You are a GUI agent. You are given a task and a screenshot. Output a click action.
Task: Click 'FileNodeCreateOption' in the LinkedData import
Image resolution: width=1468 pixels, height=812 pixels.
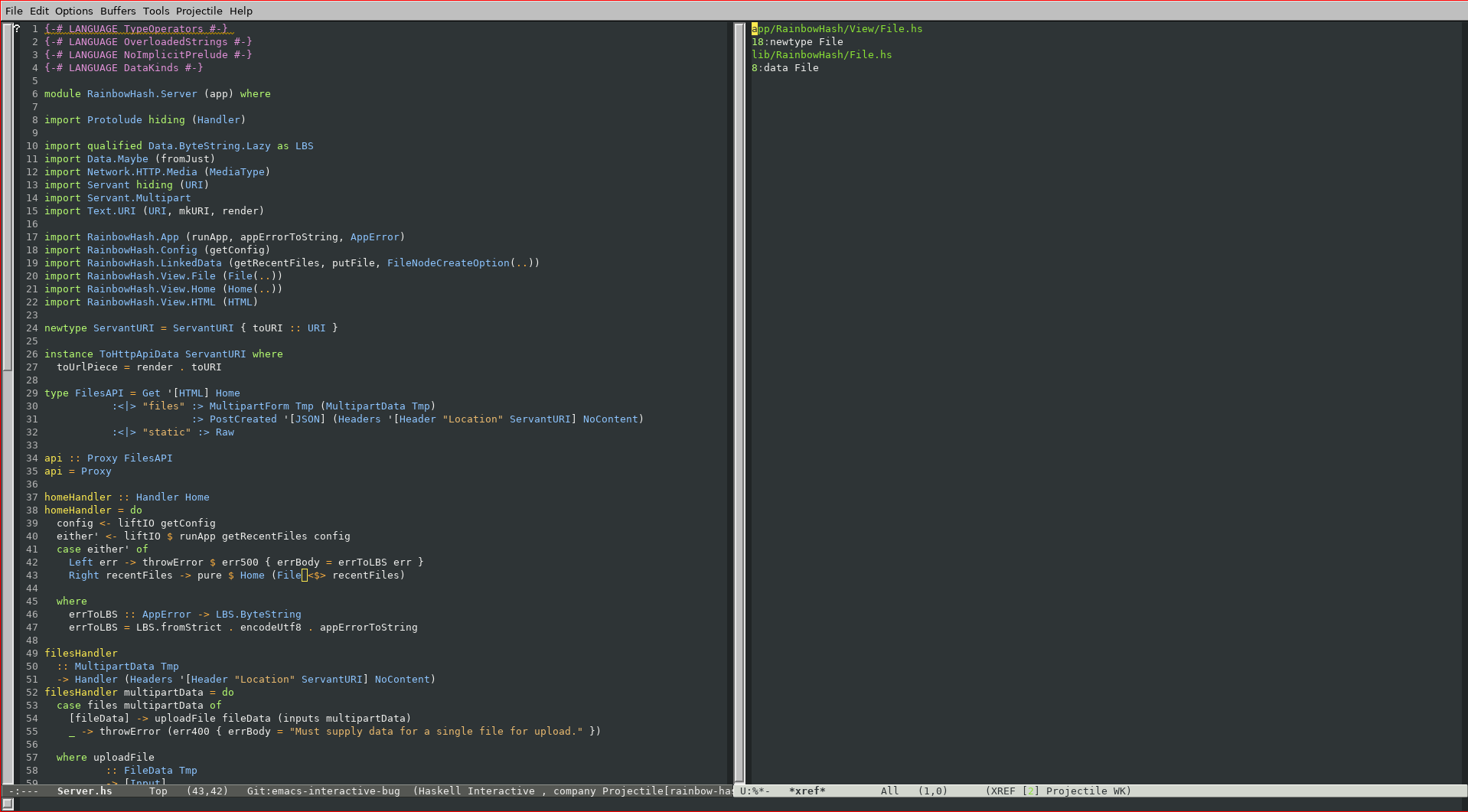[x=448, y=263]
